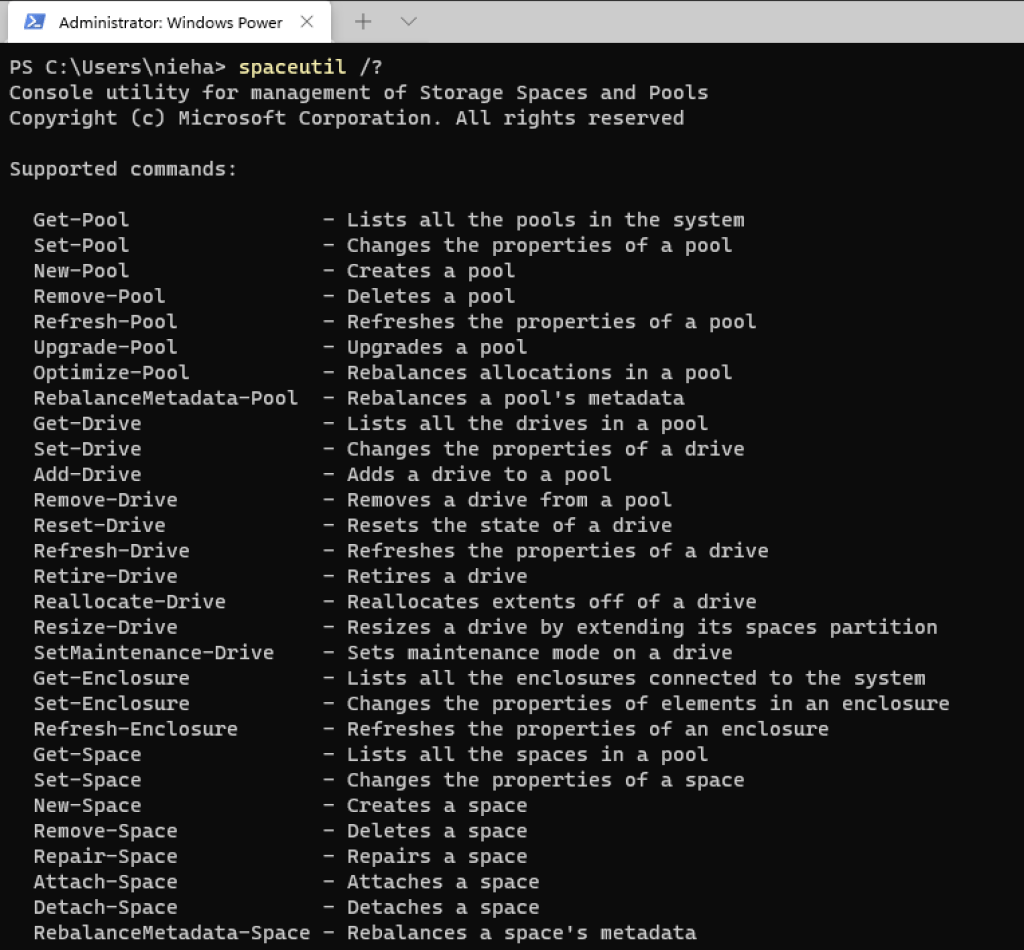Screen dimensions: 1024x950
Task: Expand the new tab profile dropdown chevron
Action: [408, 22]
